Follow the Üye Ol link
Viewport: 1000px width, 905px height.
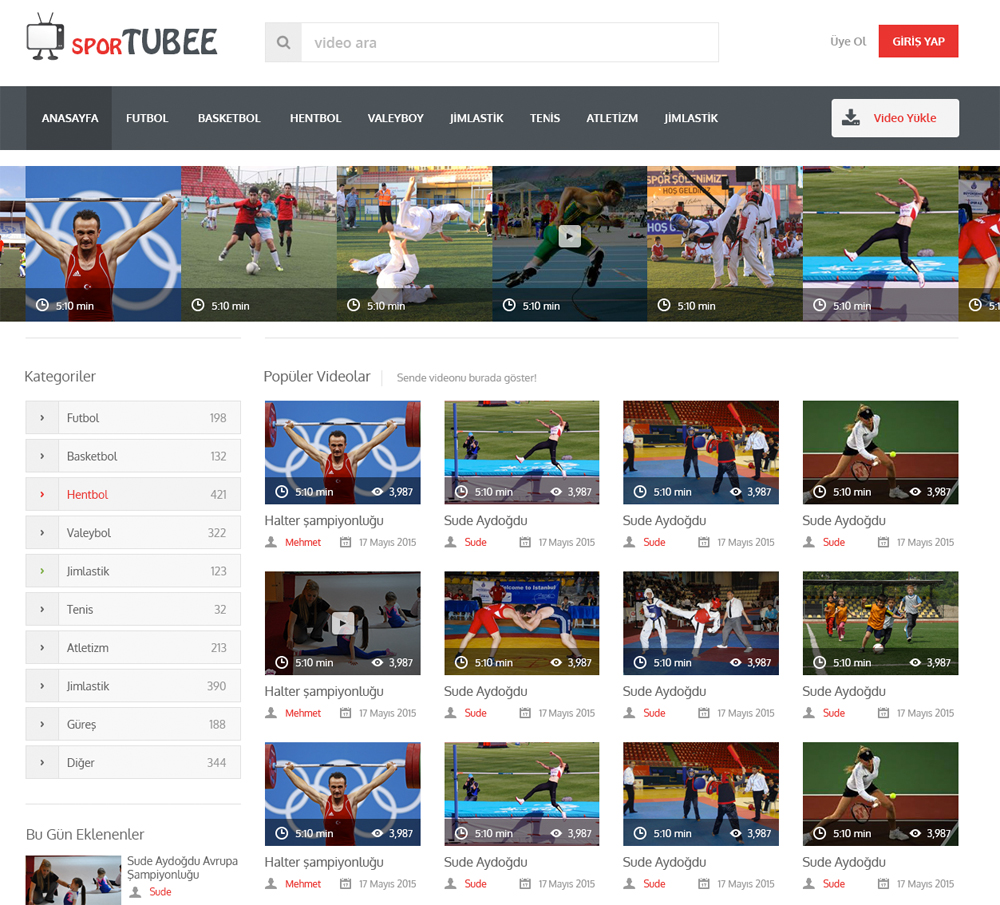[848, 42]
